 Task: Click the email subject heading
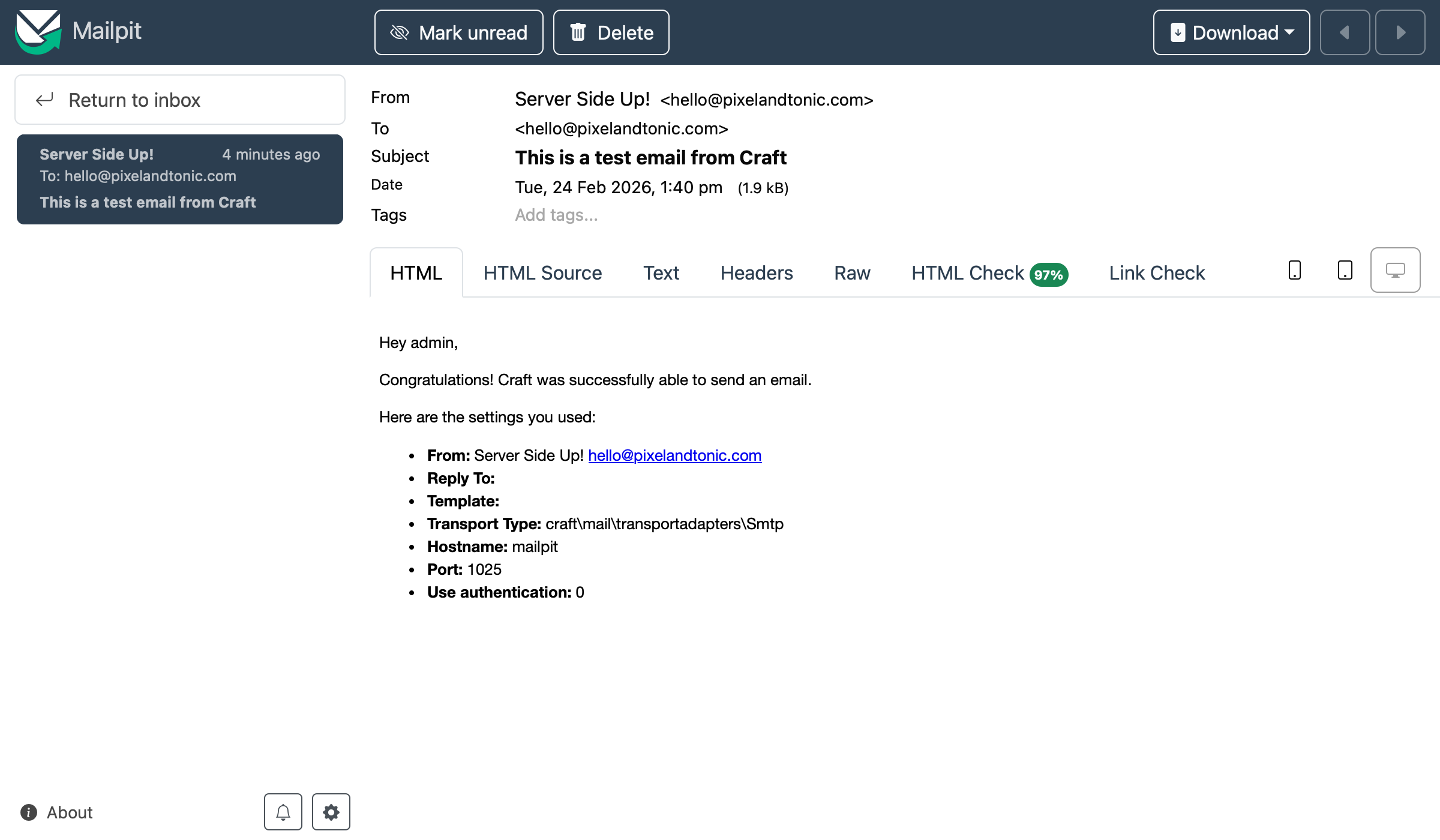650,157
